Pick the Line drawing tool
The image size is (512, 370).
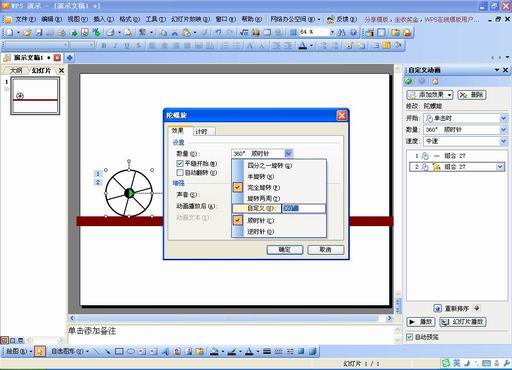click(96, 351)
